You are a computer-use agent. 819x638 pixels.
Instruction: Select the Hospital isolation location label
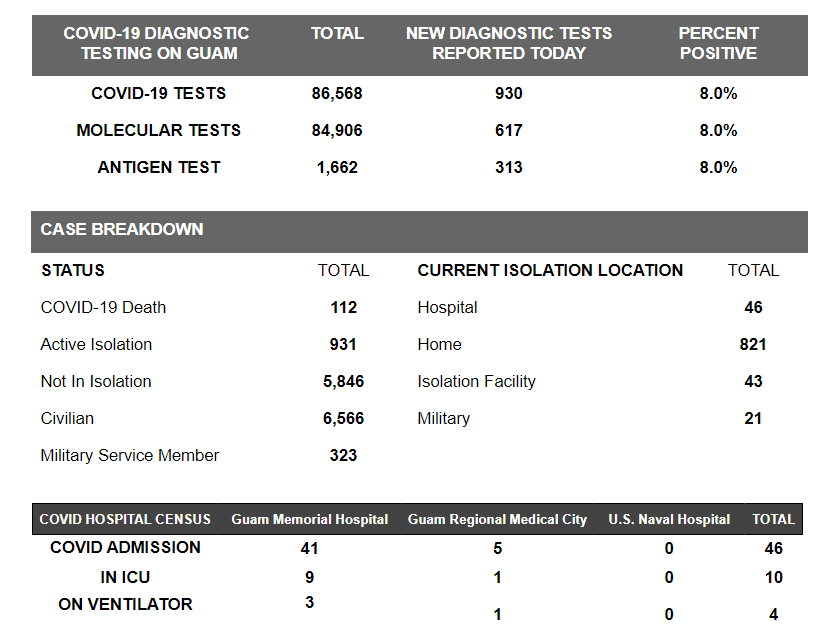(x=447, y=307)
